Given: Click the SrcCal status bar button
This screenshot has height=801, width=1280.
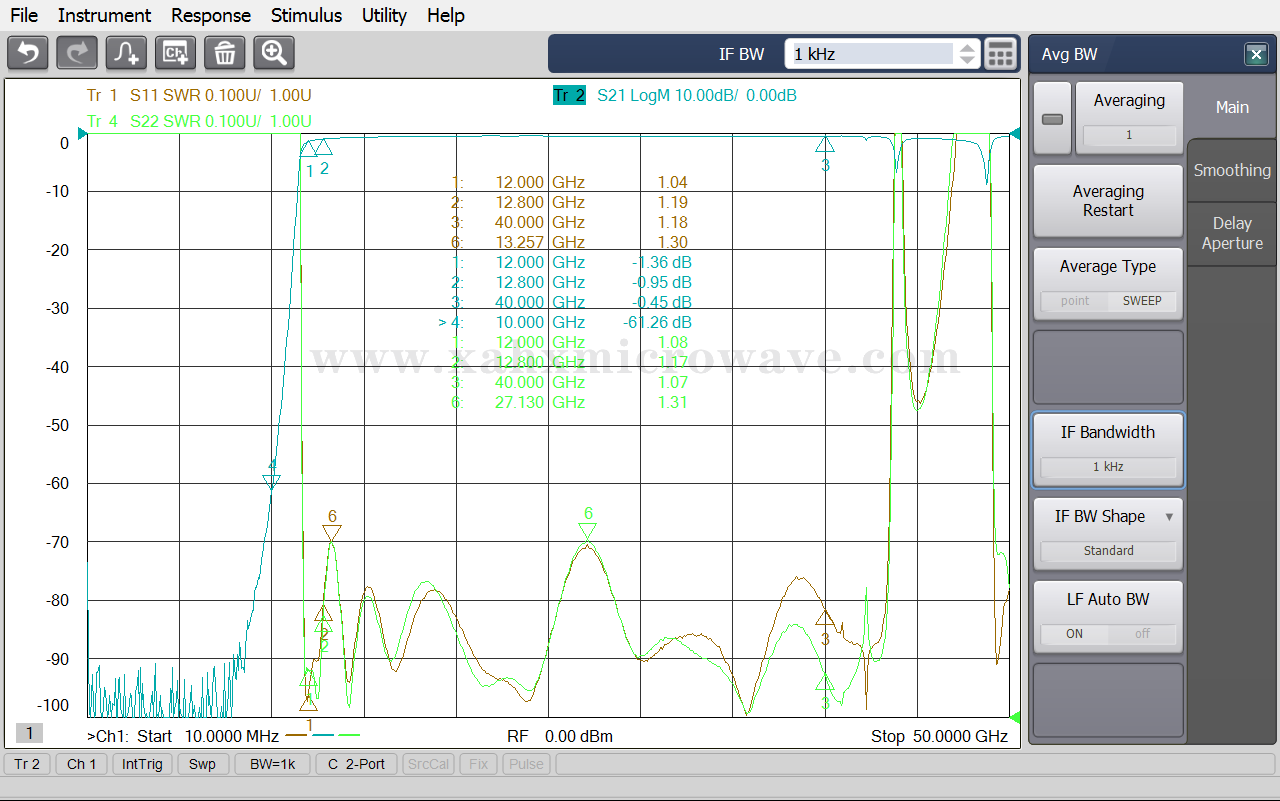Looking at the screenshot, I should pyautogui.click(x=428, y=764).
